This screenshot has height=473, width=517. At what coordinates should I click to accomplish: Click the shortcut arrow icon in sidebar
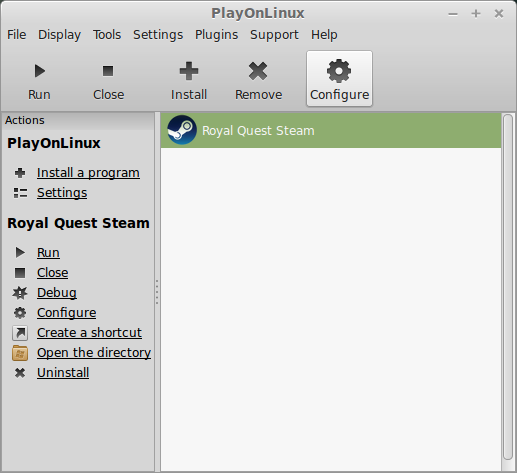20,333
